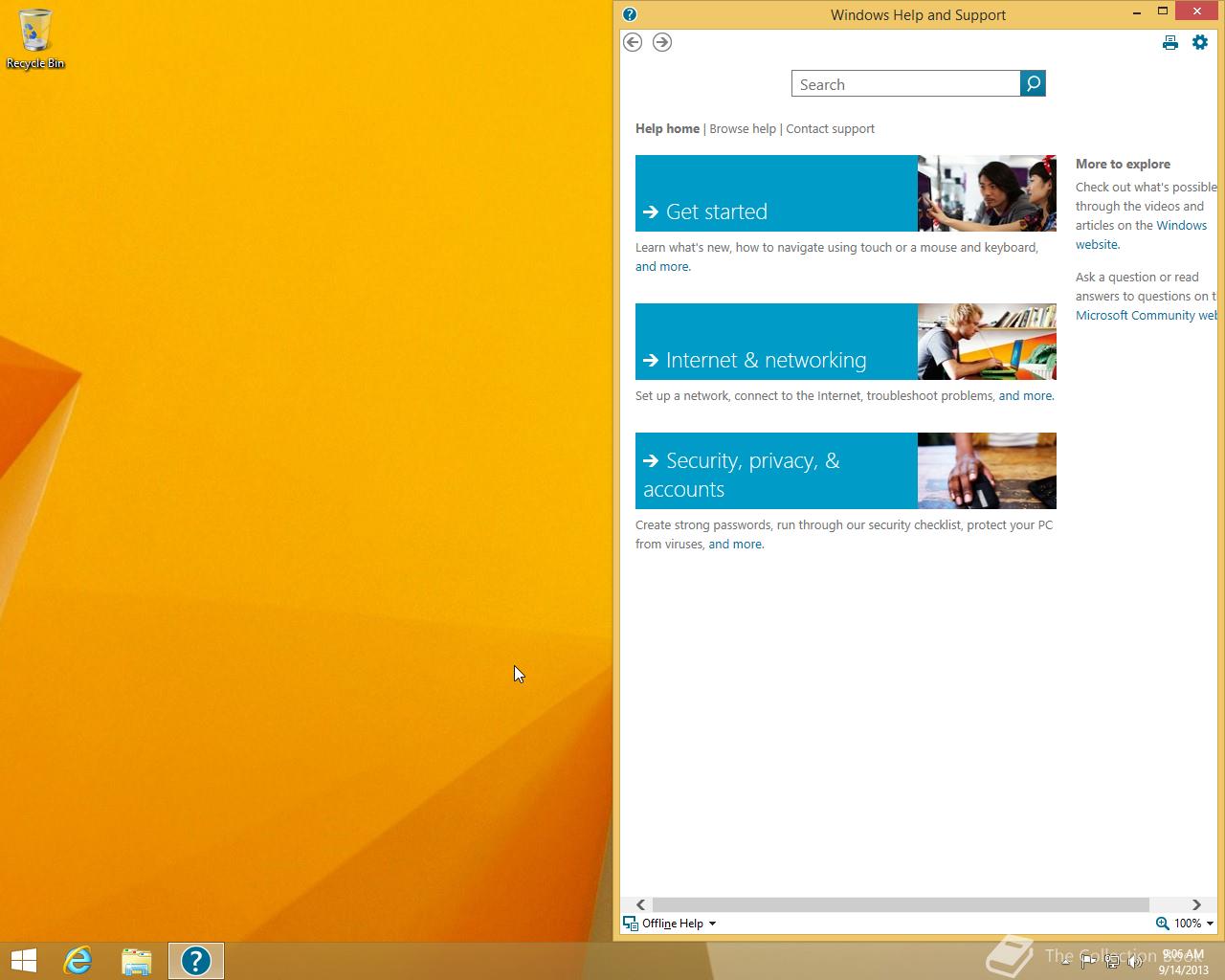The width and height of the screenshot is (1225, 980).
Task: Launch Internet Explorer from taskbar
Action: (78, 961)
